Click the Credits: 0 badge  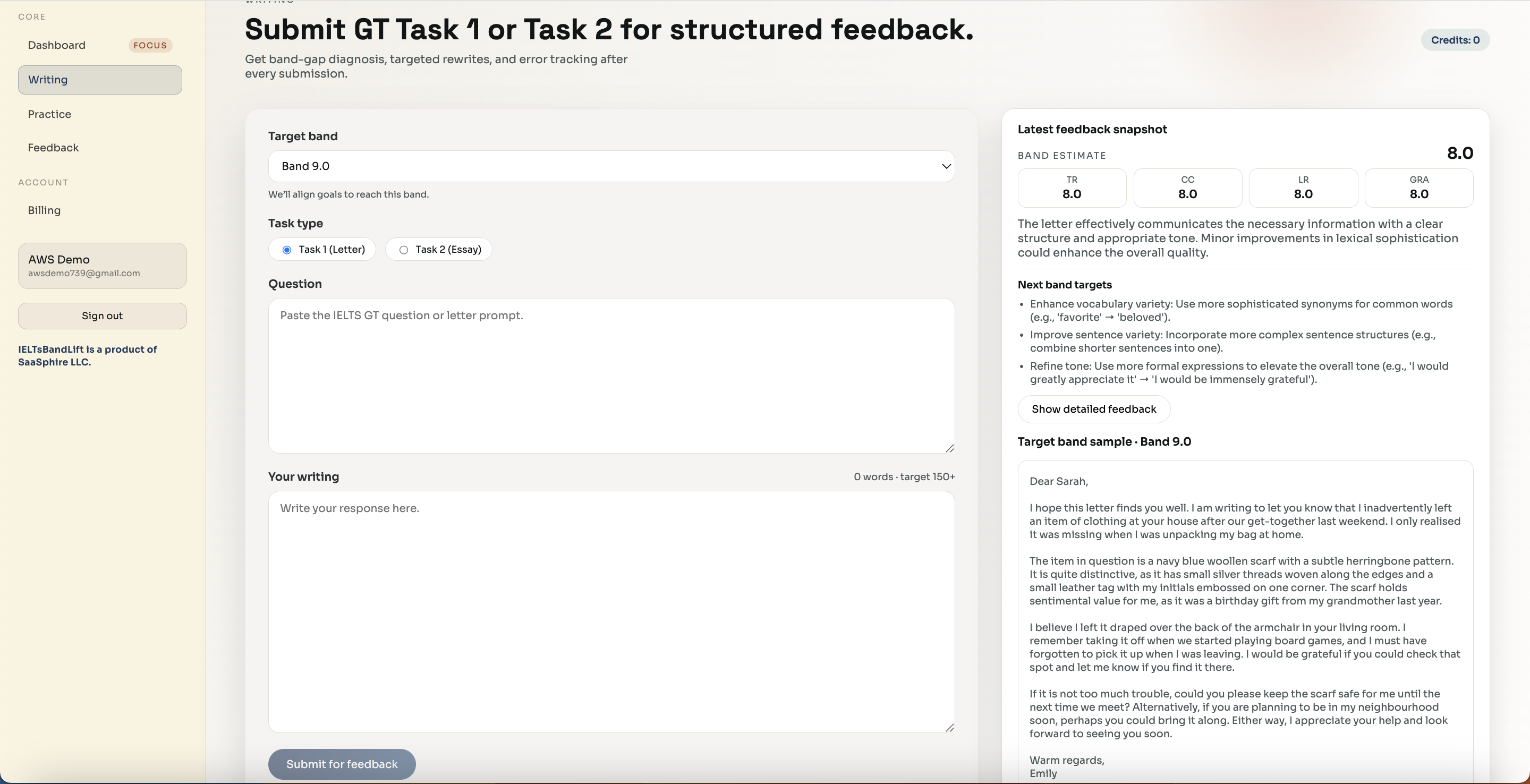pos(1455,40)
